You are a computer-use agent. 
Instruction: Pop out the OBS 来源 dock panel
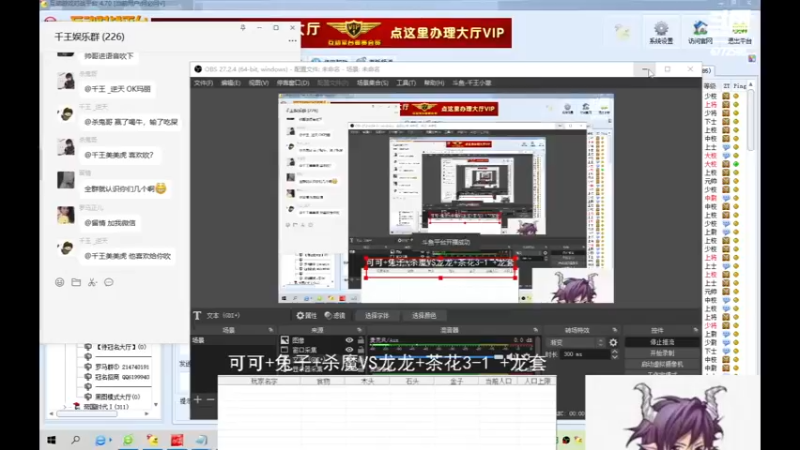pos(359,331)
